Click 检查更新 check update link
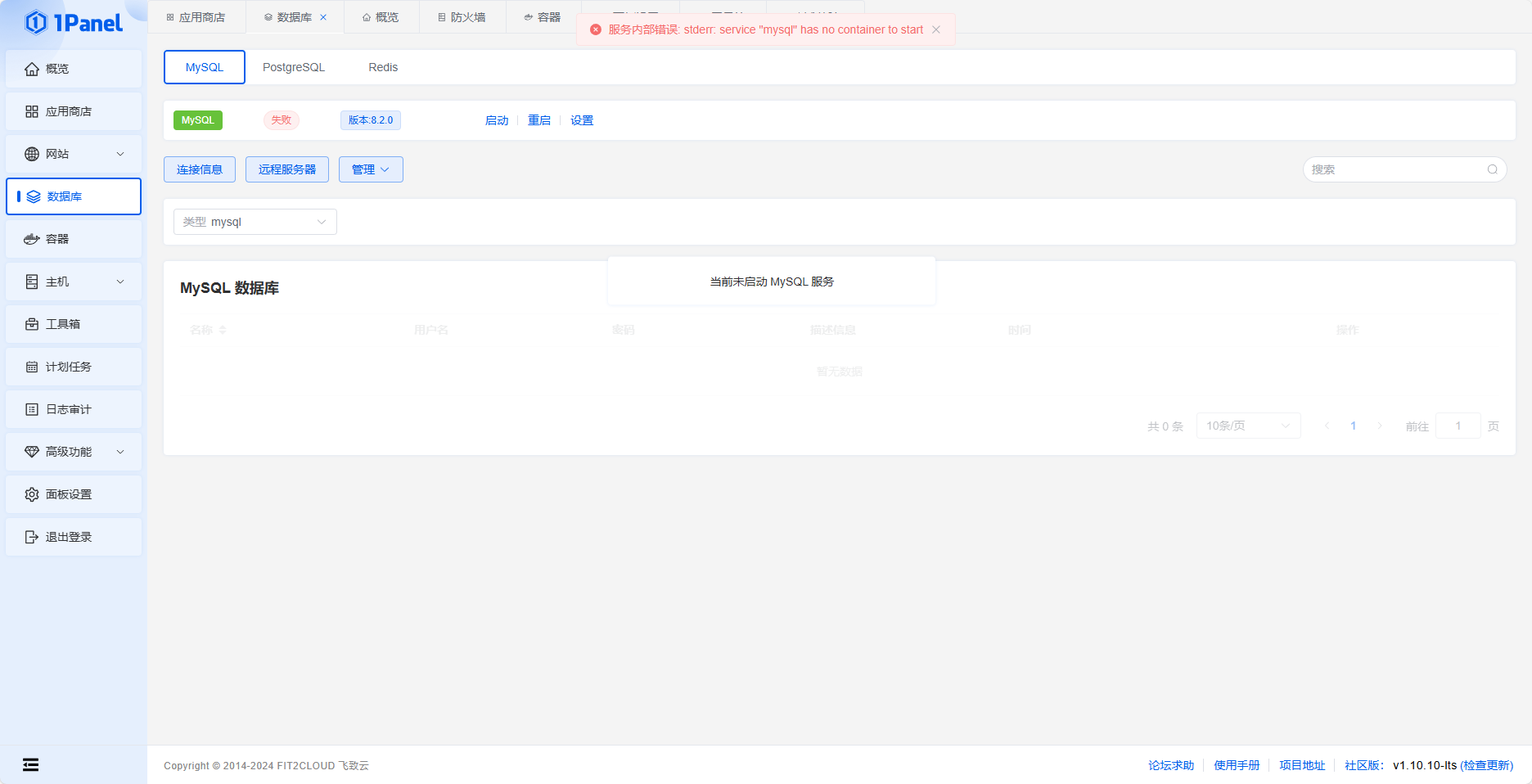This screenshot has height=784, width=1532. [1487, 765]
